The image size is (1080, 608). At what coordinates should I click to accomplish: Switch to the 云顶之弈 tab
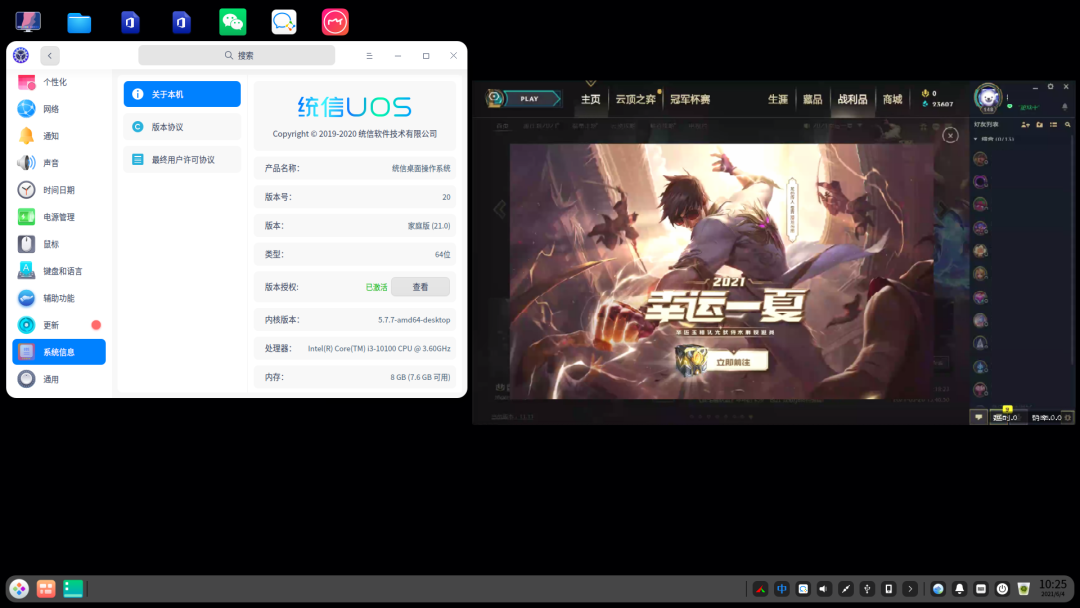tap(635, 100)
